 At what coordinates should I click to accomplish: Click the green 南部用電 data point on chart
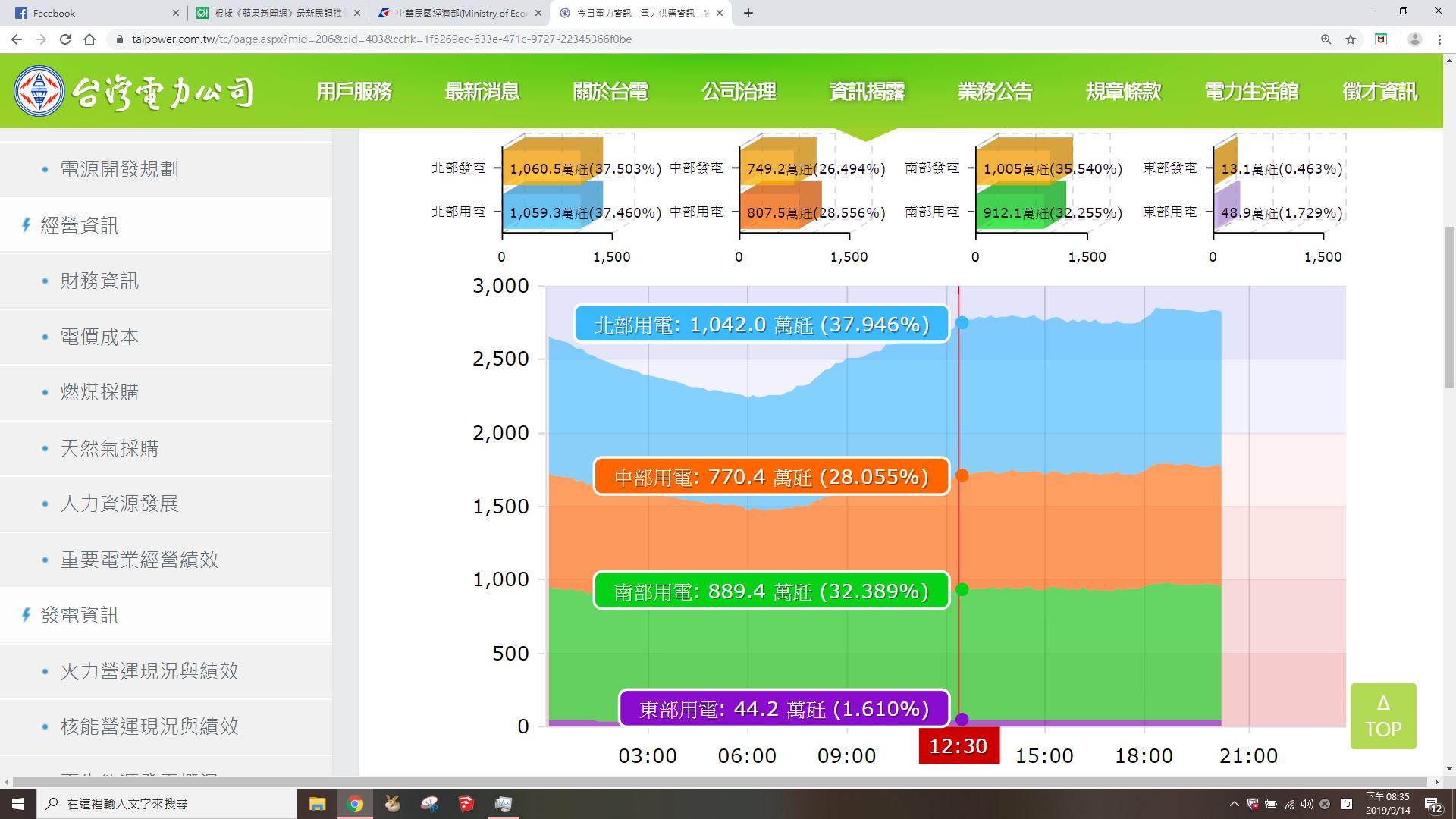tap(962, 589)
